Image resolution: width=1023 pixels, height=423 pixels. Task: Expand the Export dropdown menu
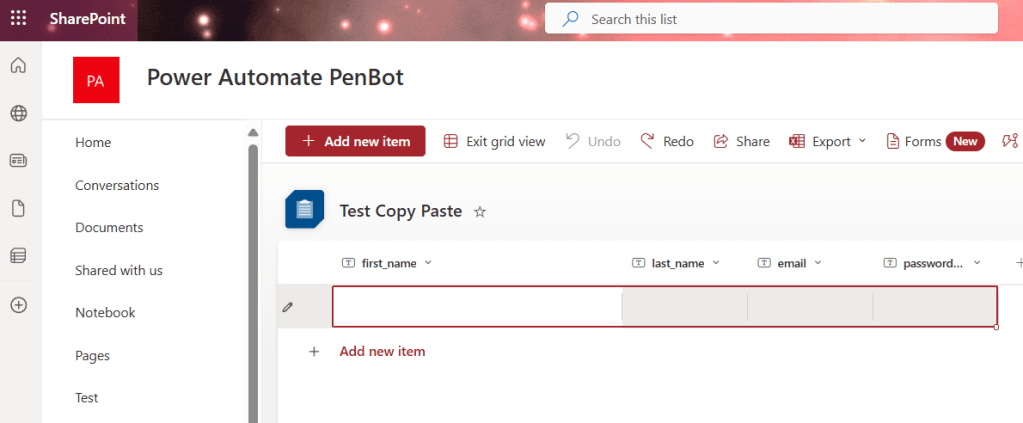click(x=829, y=142)
